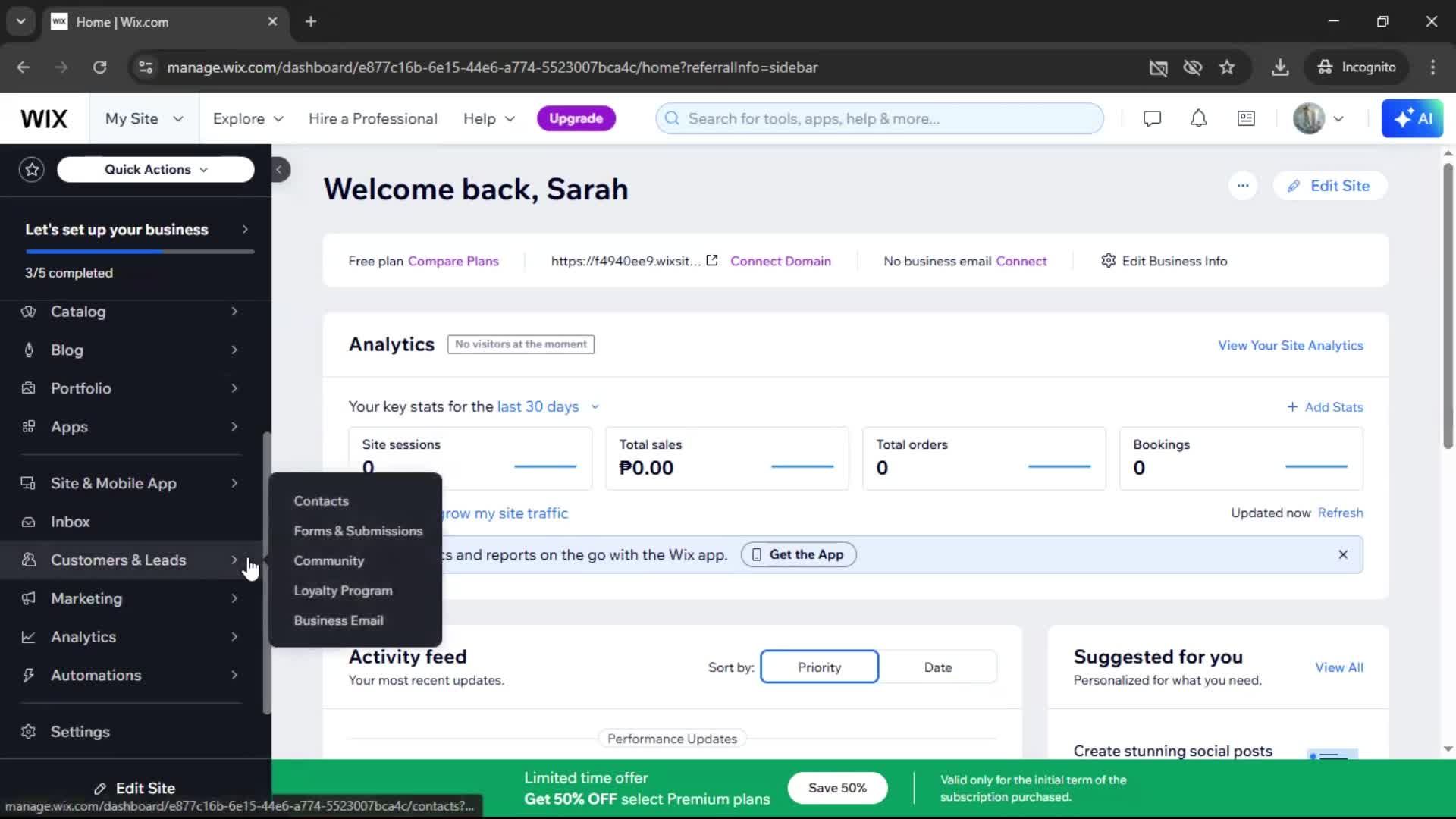Click Add Stats link

(x=1325, y=407)
